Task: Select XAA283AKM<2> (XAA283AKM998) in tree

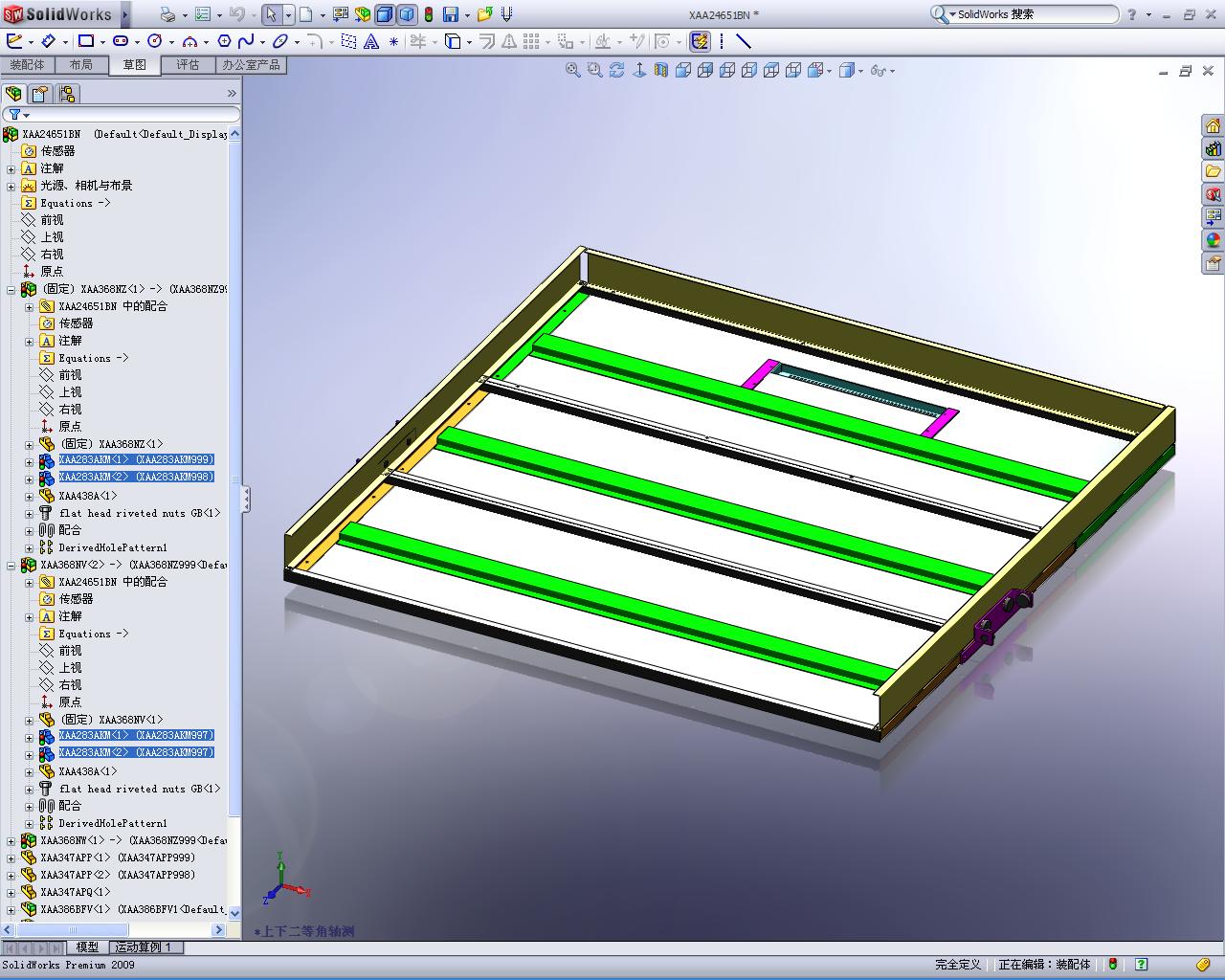Action: 136,478
